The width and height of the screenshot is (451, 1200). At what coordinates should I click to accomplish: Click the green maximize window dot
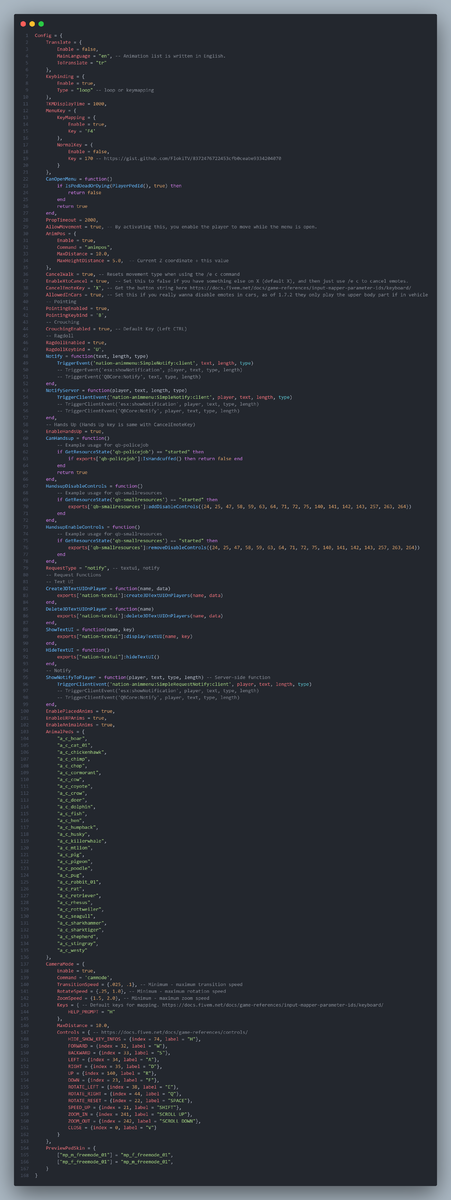click(x=40, y=23)
